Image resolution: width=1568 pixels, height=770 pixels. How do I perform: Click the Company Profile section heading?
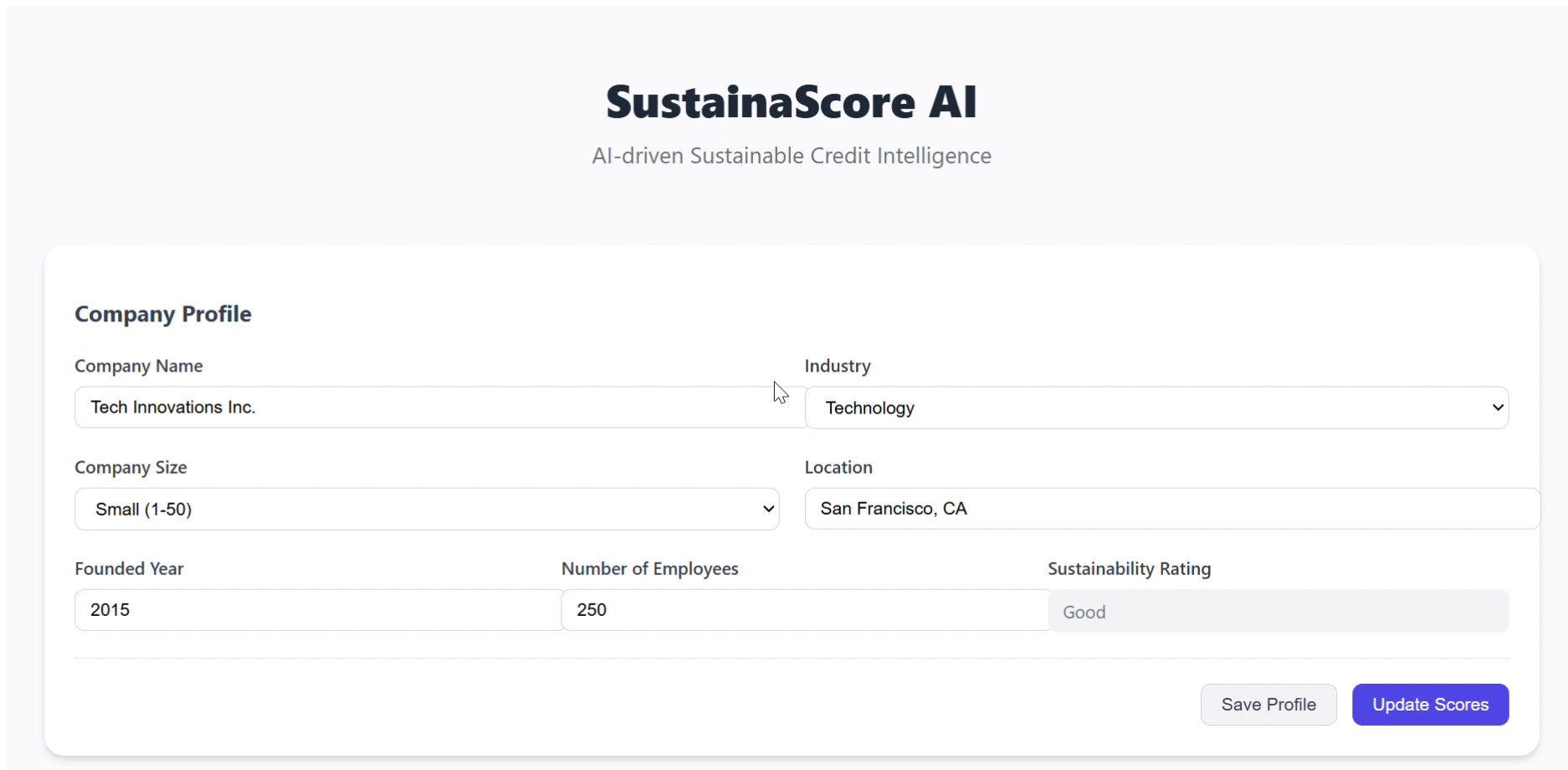(x=163, y=314)
